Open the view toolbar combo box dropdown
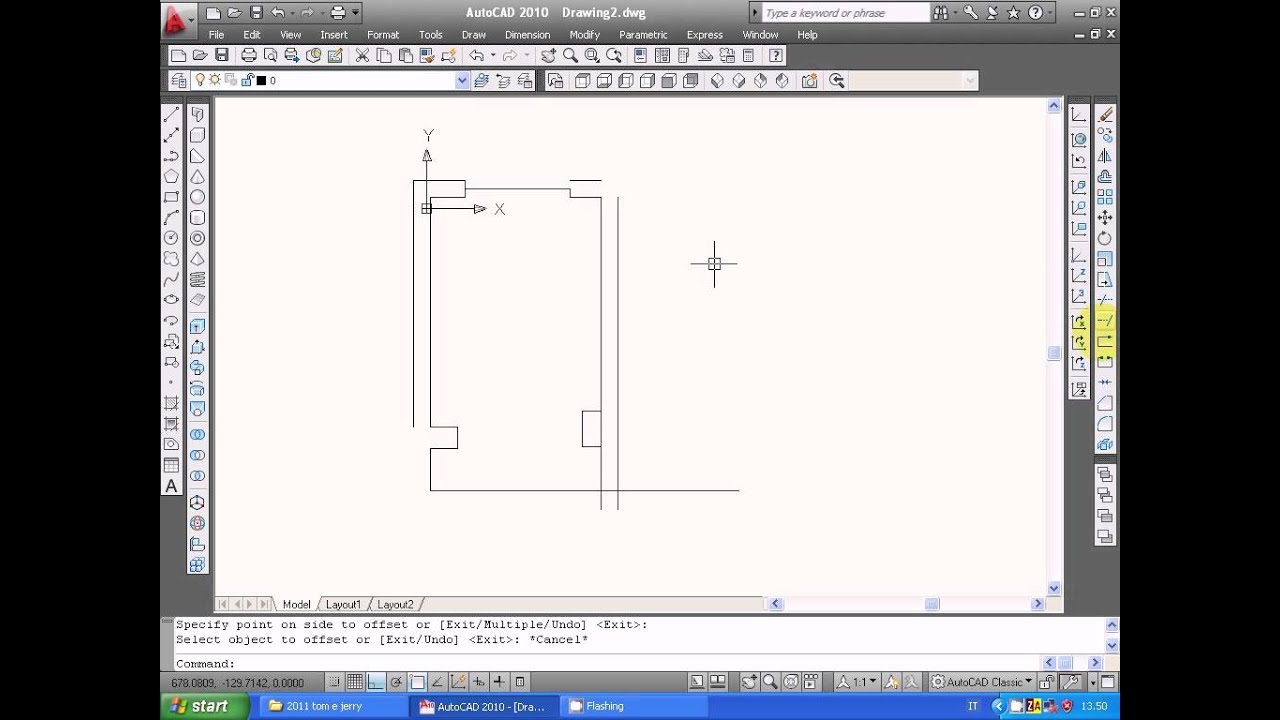The image size is (1280, 720). [x=969, y=81]
